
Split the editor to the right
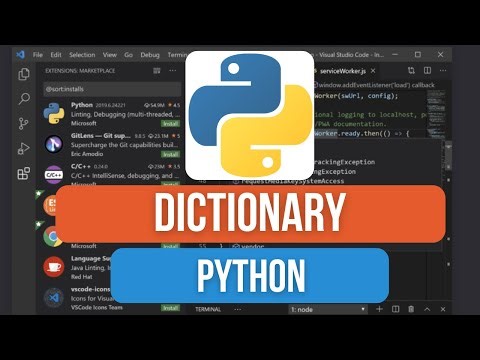(x=427, y=70)
